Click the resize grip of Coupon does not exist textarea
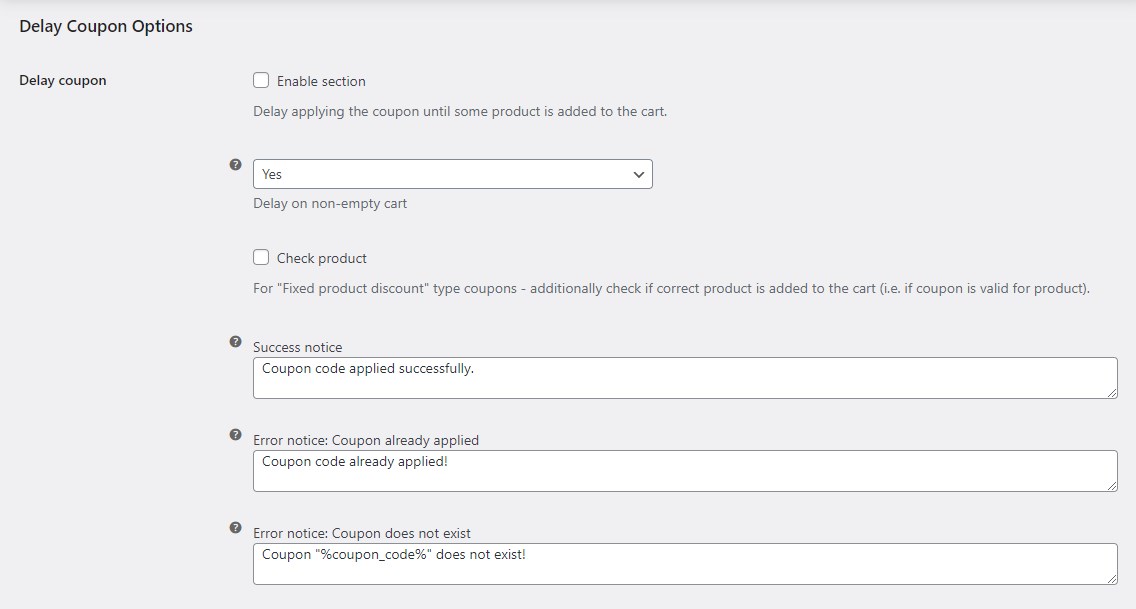 (x=1112, y=580)
